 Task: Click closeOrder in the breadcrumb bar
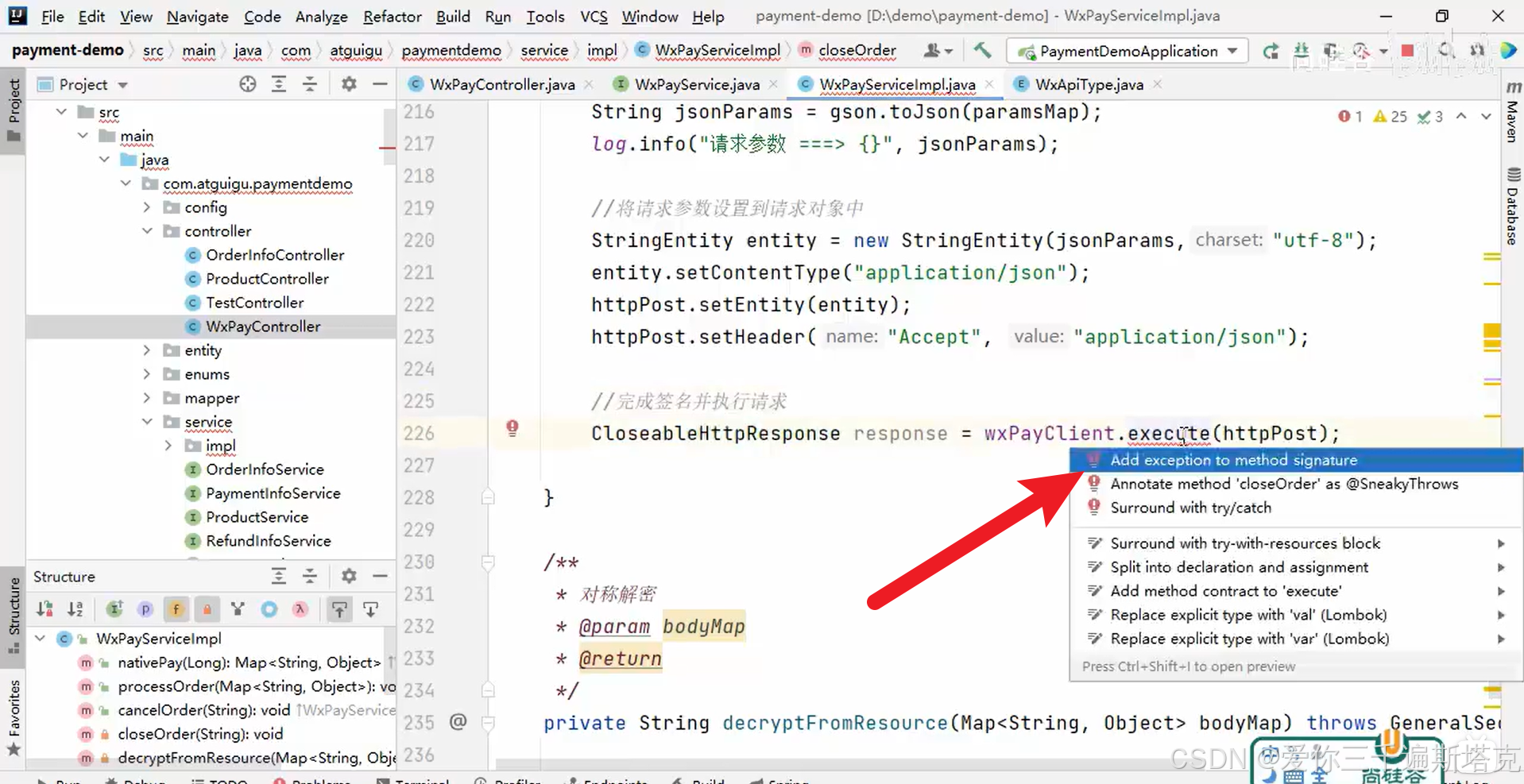pyautogui.click(x=857, y=51)
